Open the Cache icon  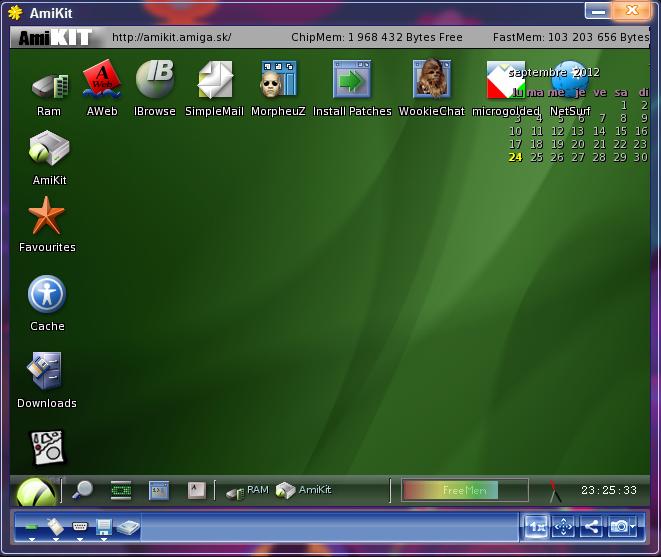(47, 294)
